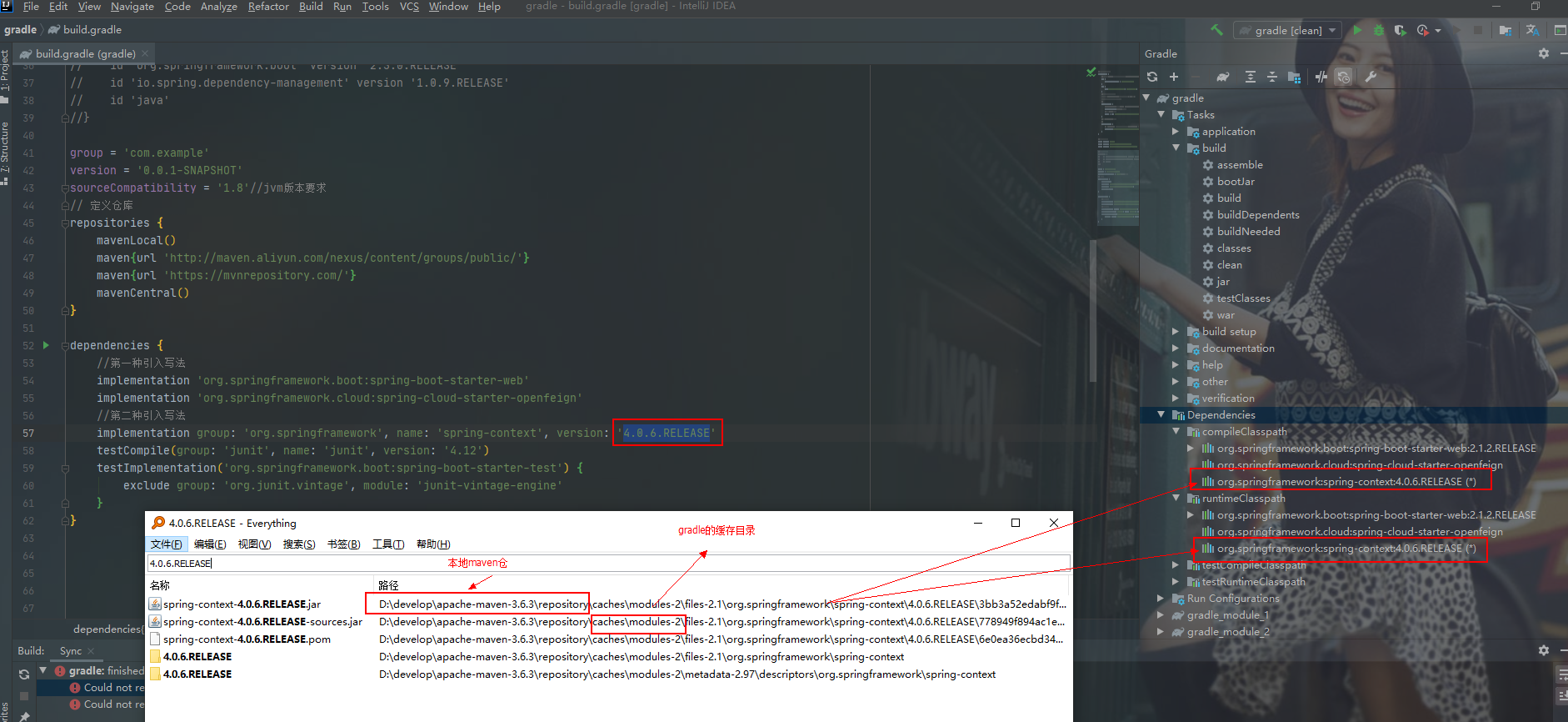Image resolution: width=1568 pixels, height=722 pixels.
Task: Click Collapse All in the Gradle panel toolbar
Action: coord(1272,77)
